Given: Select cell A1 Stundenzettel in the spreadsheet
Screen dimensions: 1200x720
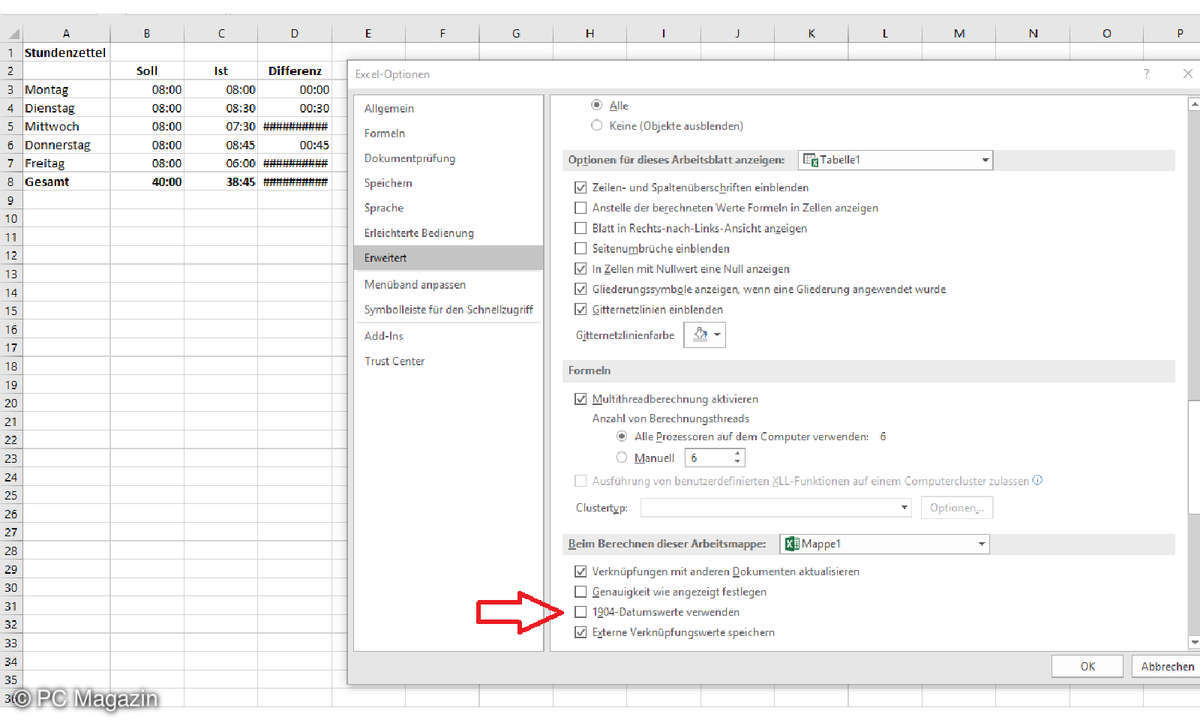Looking at the screenshot, I should [66, 52].
